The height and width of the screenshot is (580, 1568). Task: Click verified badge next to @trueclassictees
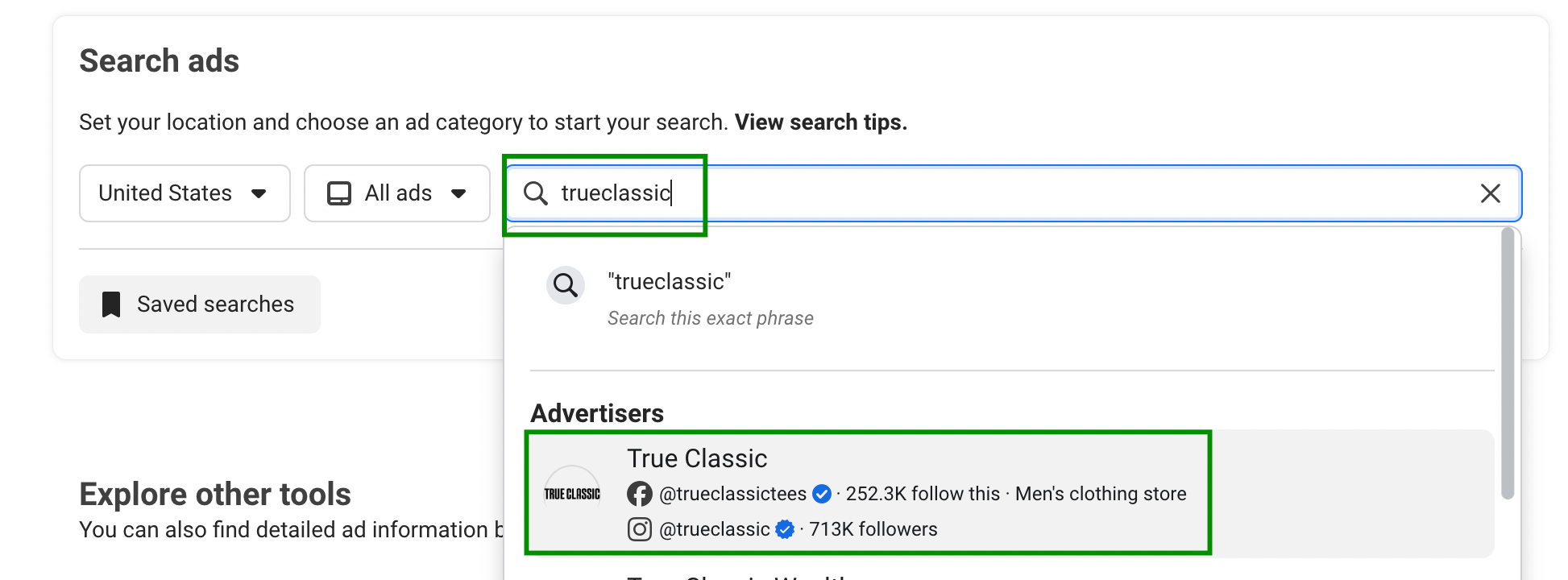coord(822,494)
